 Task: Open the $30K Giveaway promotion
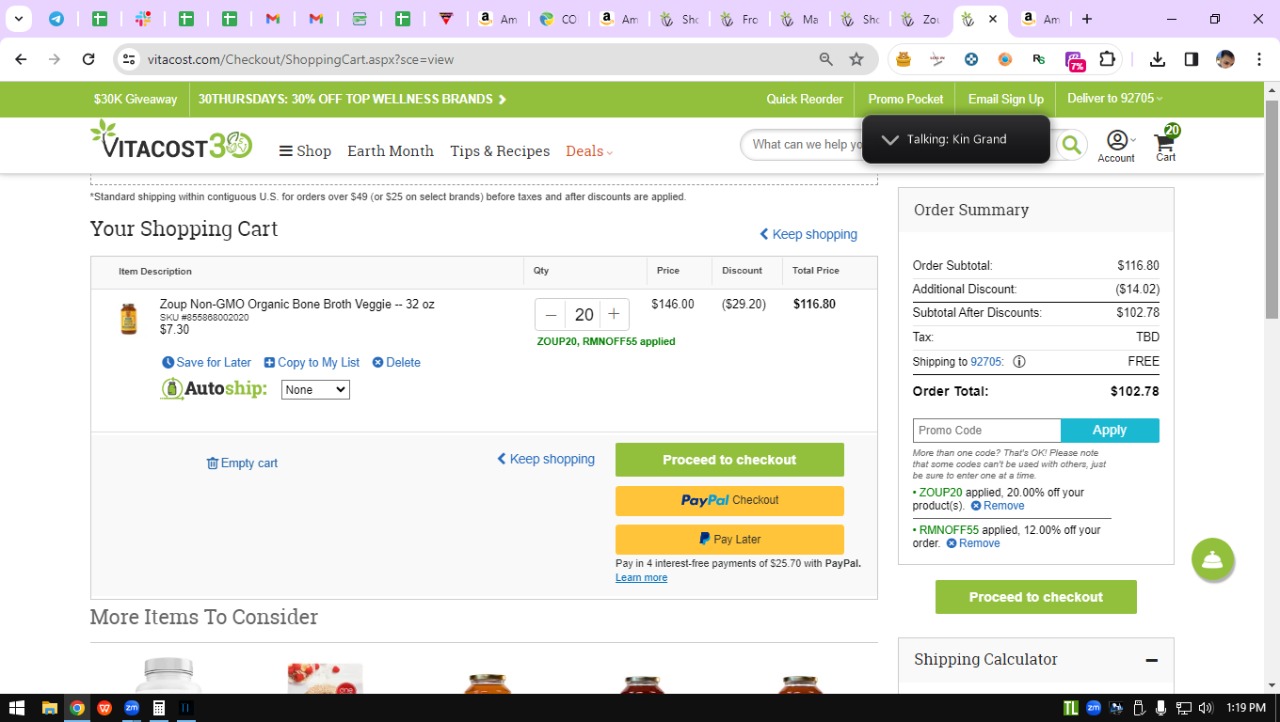pyautogui.click(x=135, y=99)
